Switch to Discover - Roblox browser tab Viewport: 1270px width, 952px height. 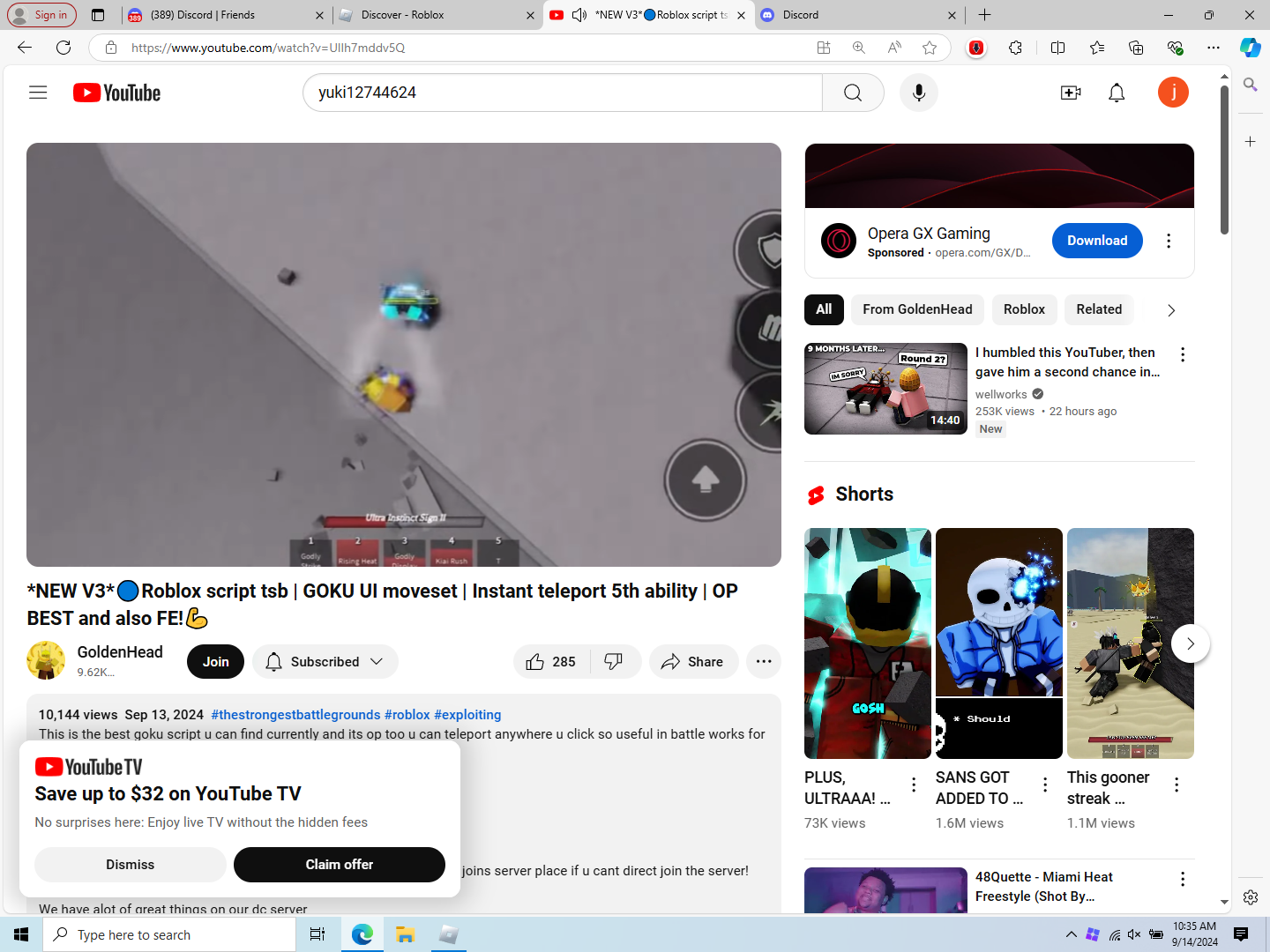(437, 15)
